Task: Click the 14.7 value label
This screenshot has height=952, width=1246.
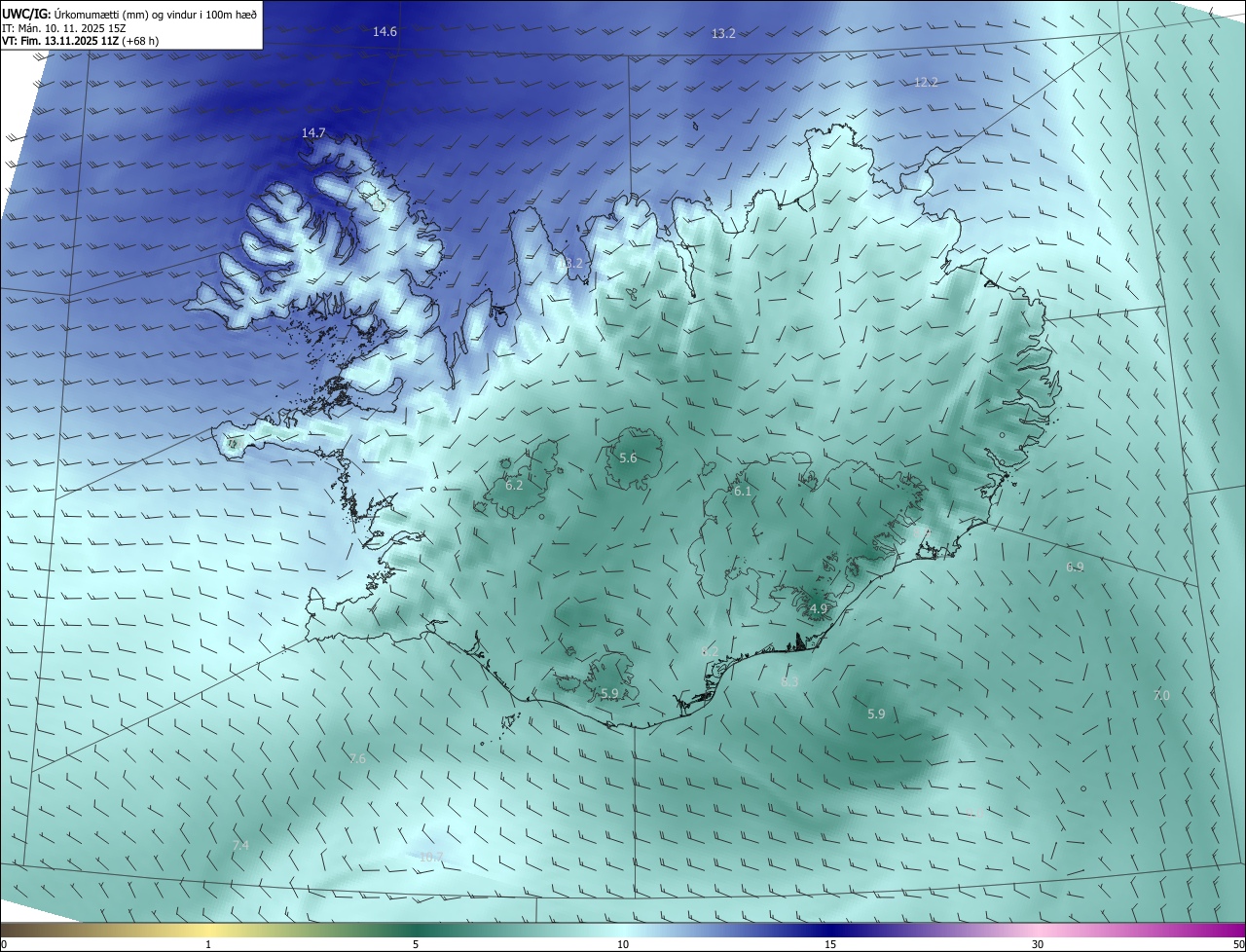Action: tap(313, 133)
